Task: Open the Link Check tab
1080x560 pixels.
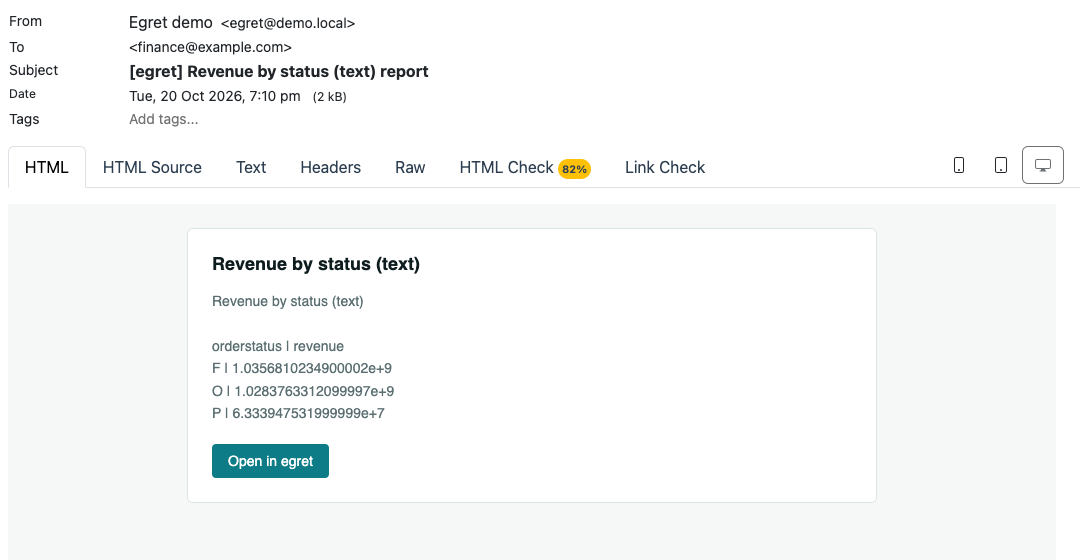Action: [665, 167]
